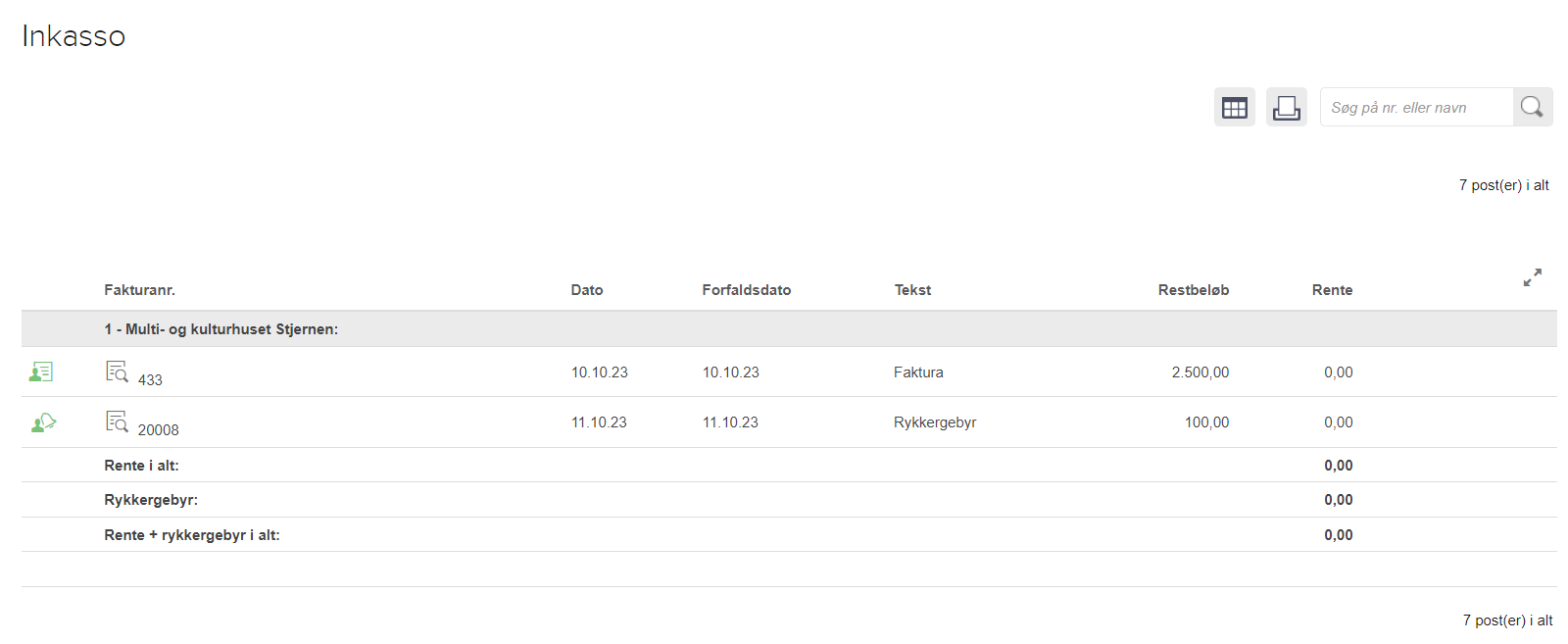
Task: Open entry number 20008
Action: coord(158,430)
